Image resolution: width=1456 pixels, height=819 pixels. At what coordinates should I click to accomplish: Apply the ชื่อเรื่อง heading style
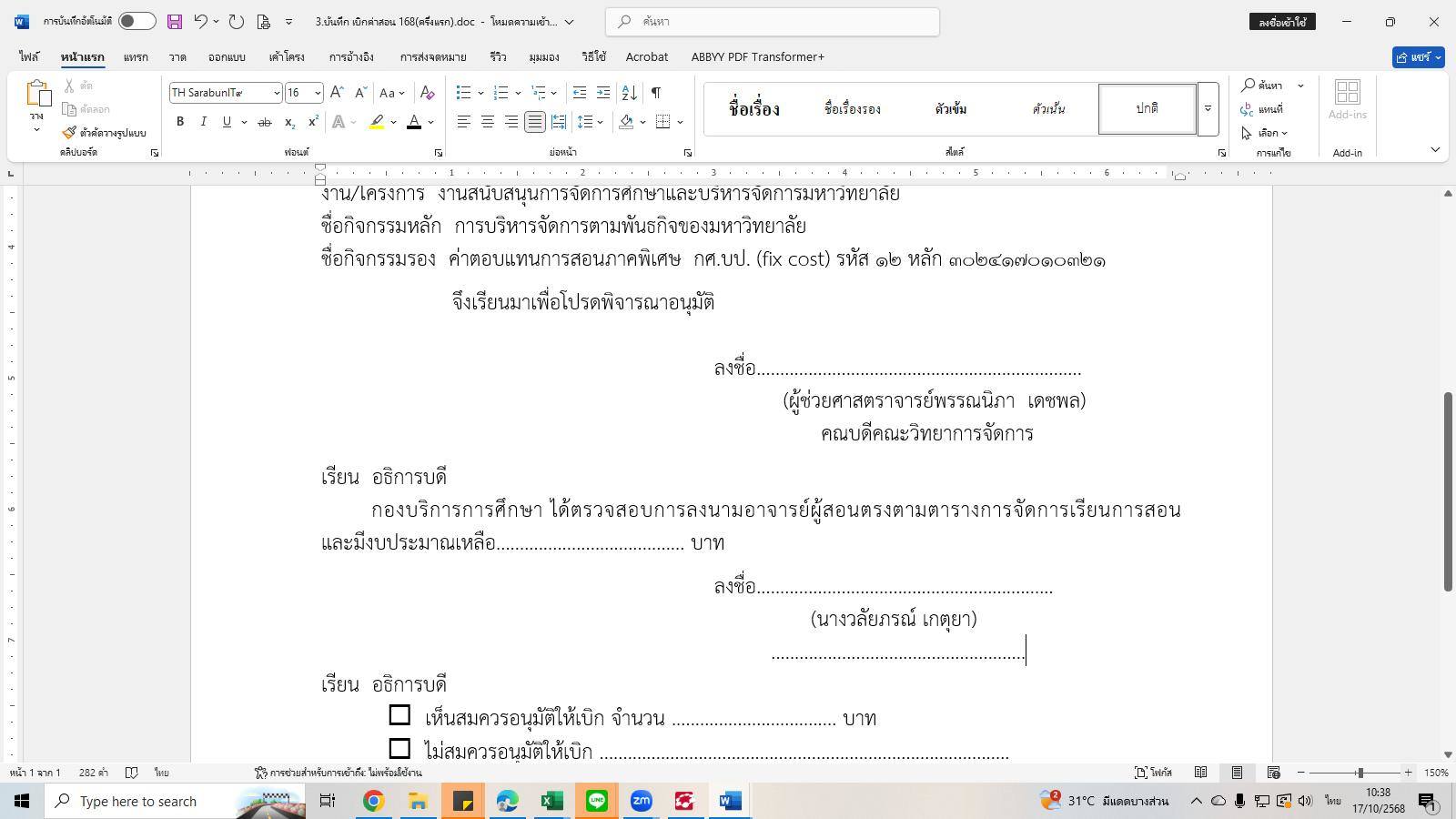coord(753,109)
